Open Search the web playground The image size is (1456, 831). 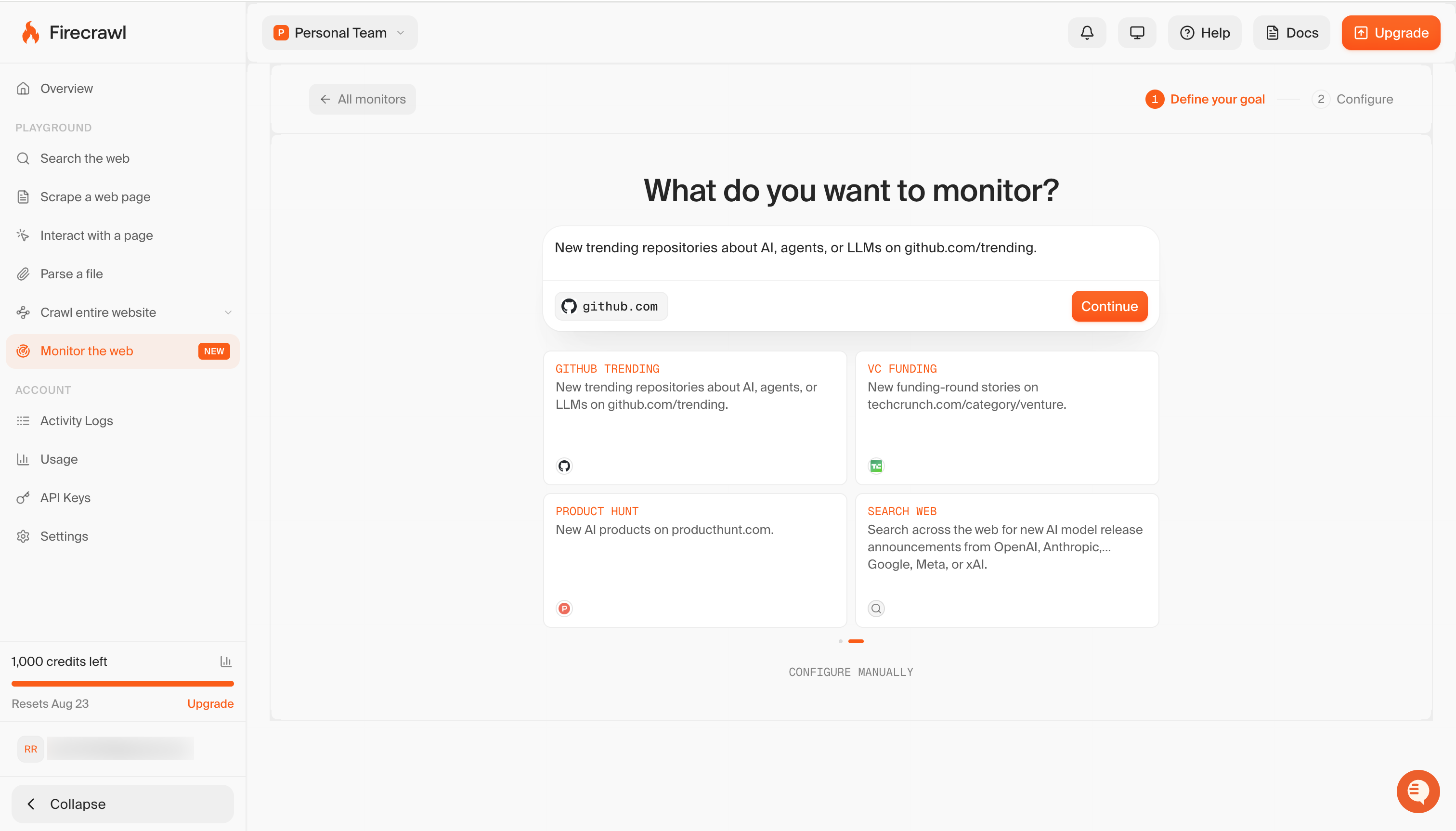tap(123, 158)
